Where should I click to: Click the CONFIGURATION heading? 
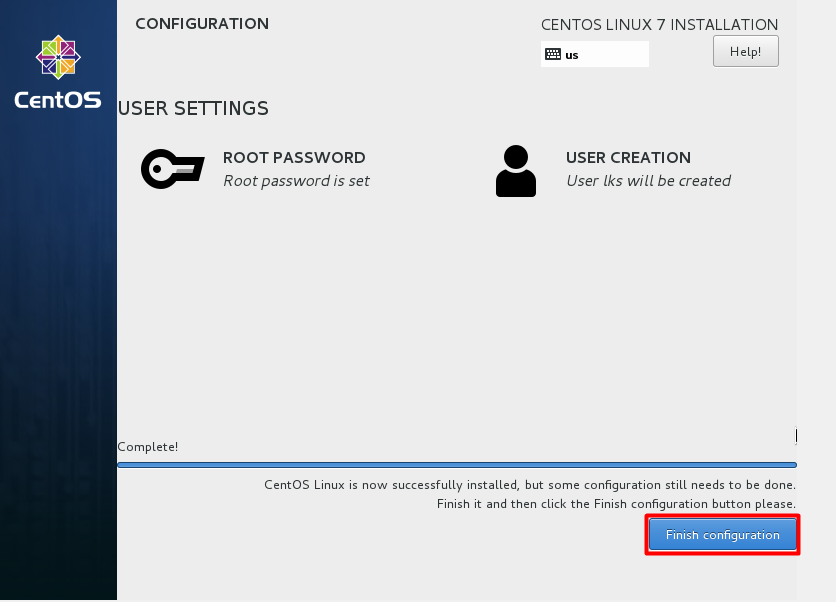pos(201,24)
